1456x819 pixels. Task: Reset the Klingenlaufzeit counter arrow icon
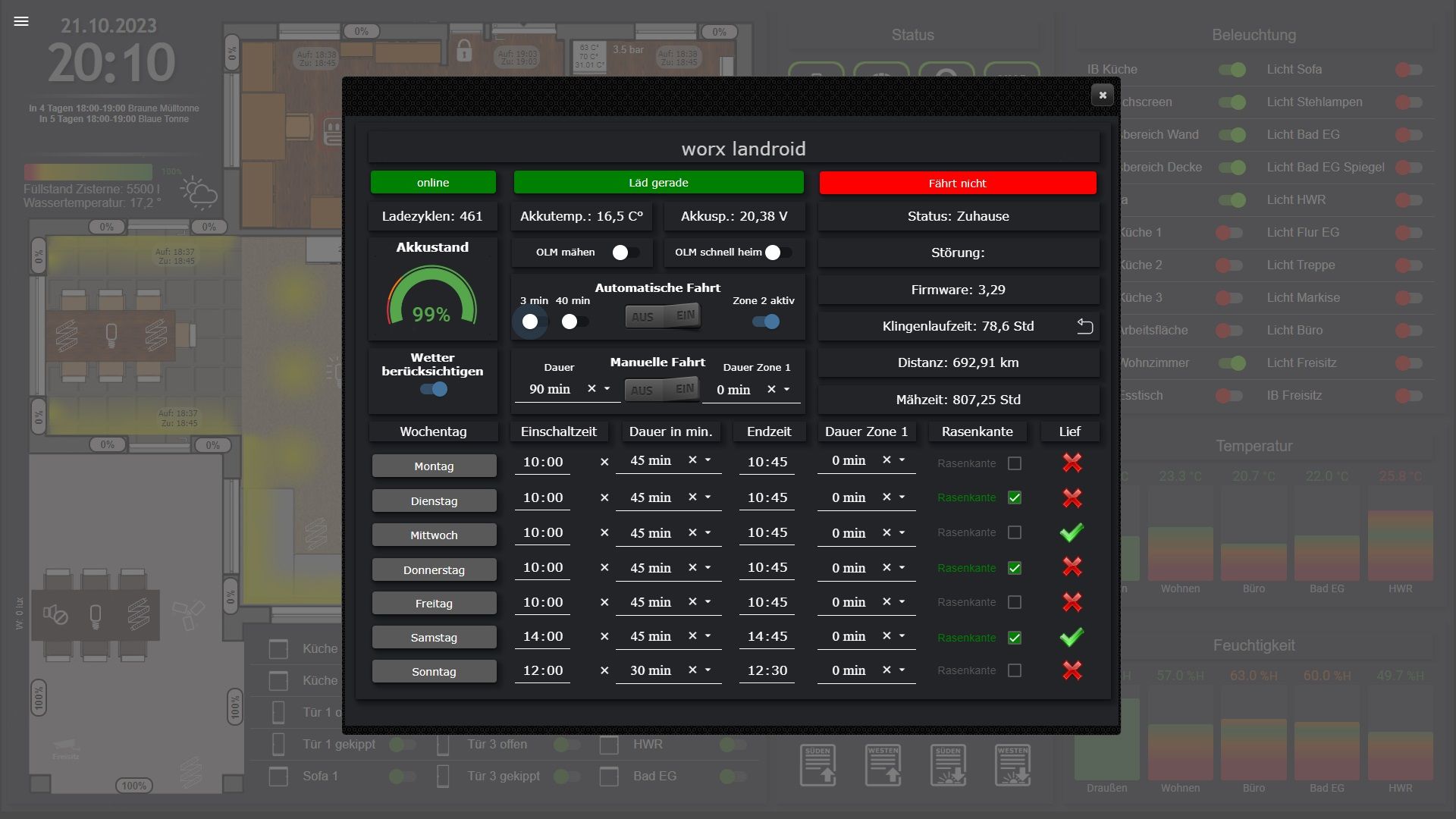tap(1085, 326)
